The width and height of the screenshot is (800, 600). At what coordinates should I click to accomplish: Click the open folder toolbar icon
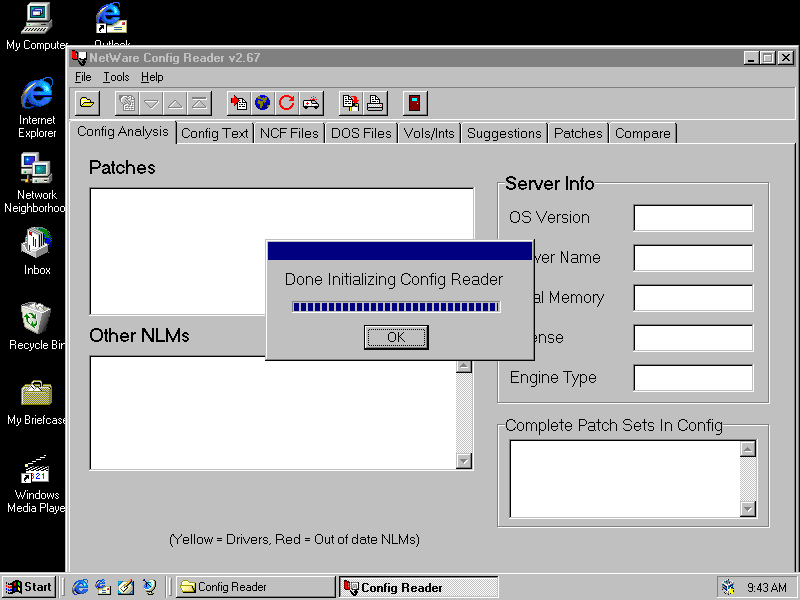click(87, 103)
